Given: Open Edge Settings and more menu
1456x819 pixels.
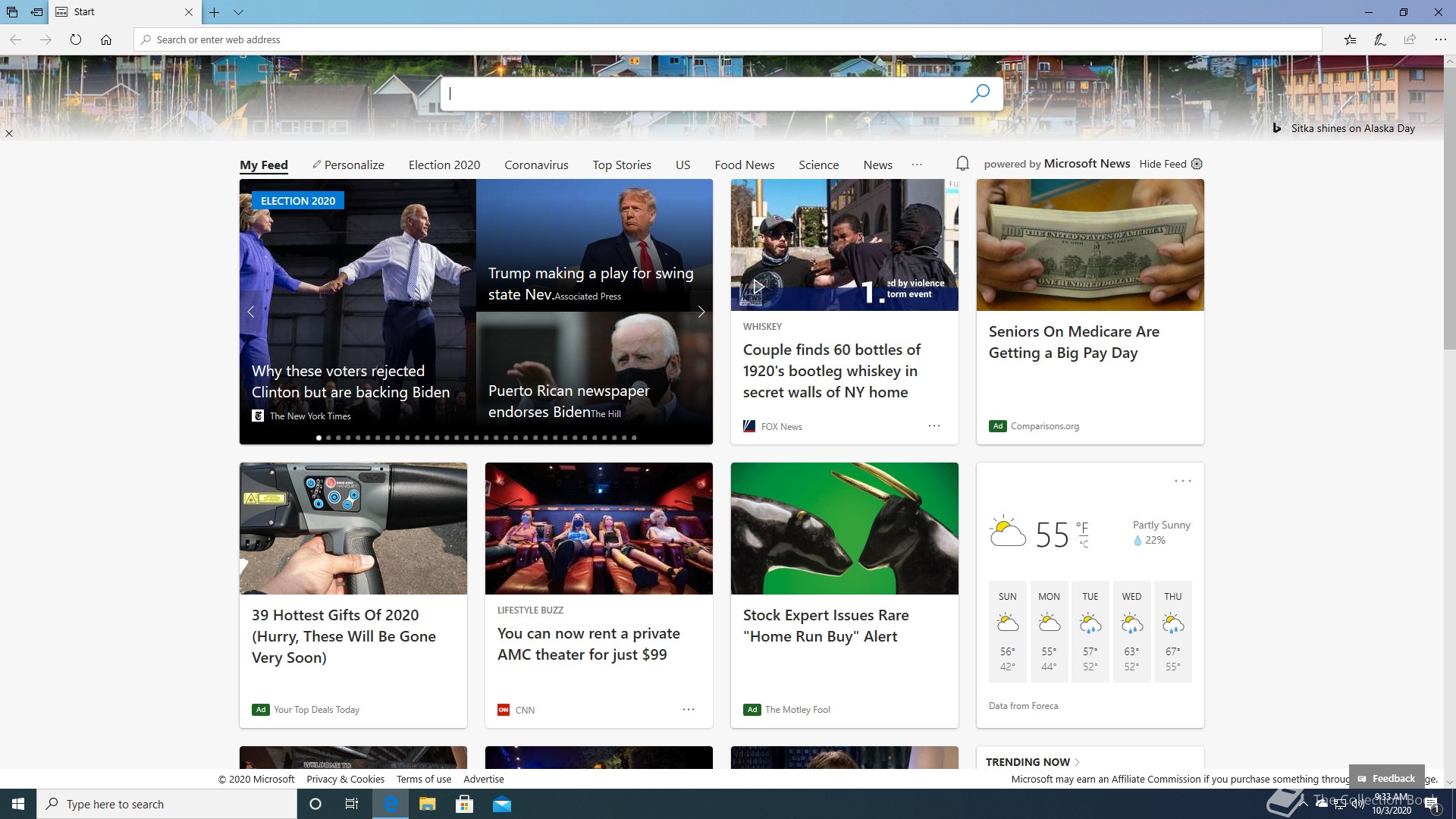Looking at the screenshot, I should pyautogui.click(x=1440, y=39).
